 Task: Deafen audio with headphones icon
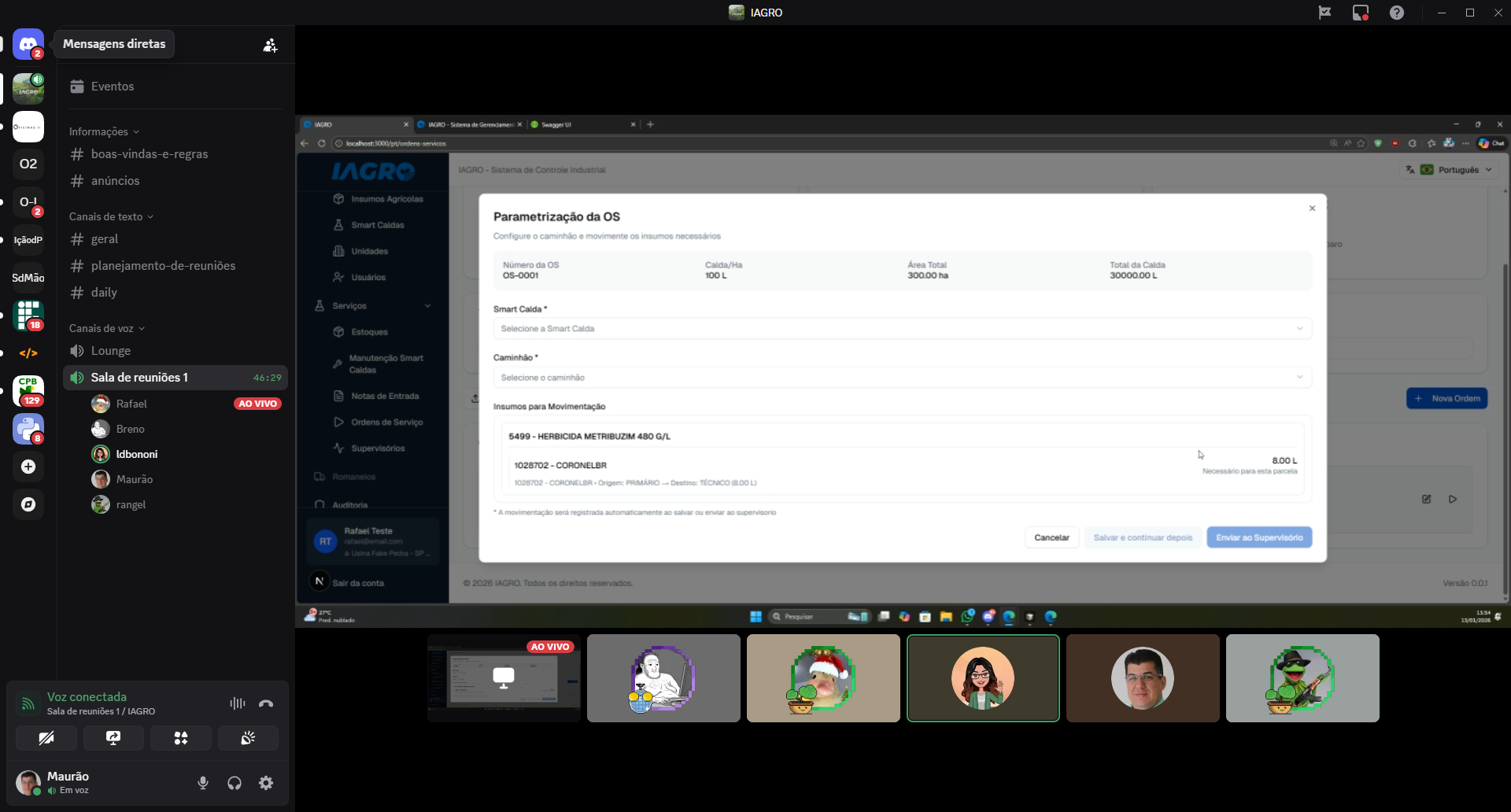(x=235, y=783)
